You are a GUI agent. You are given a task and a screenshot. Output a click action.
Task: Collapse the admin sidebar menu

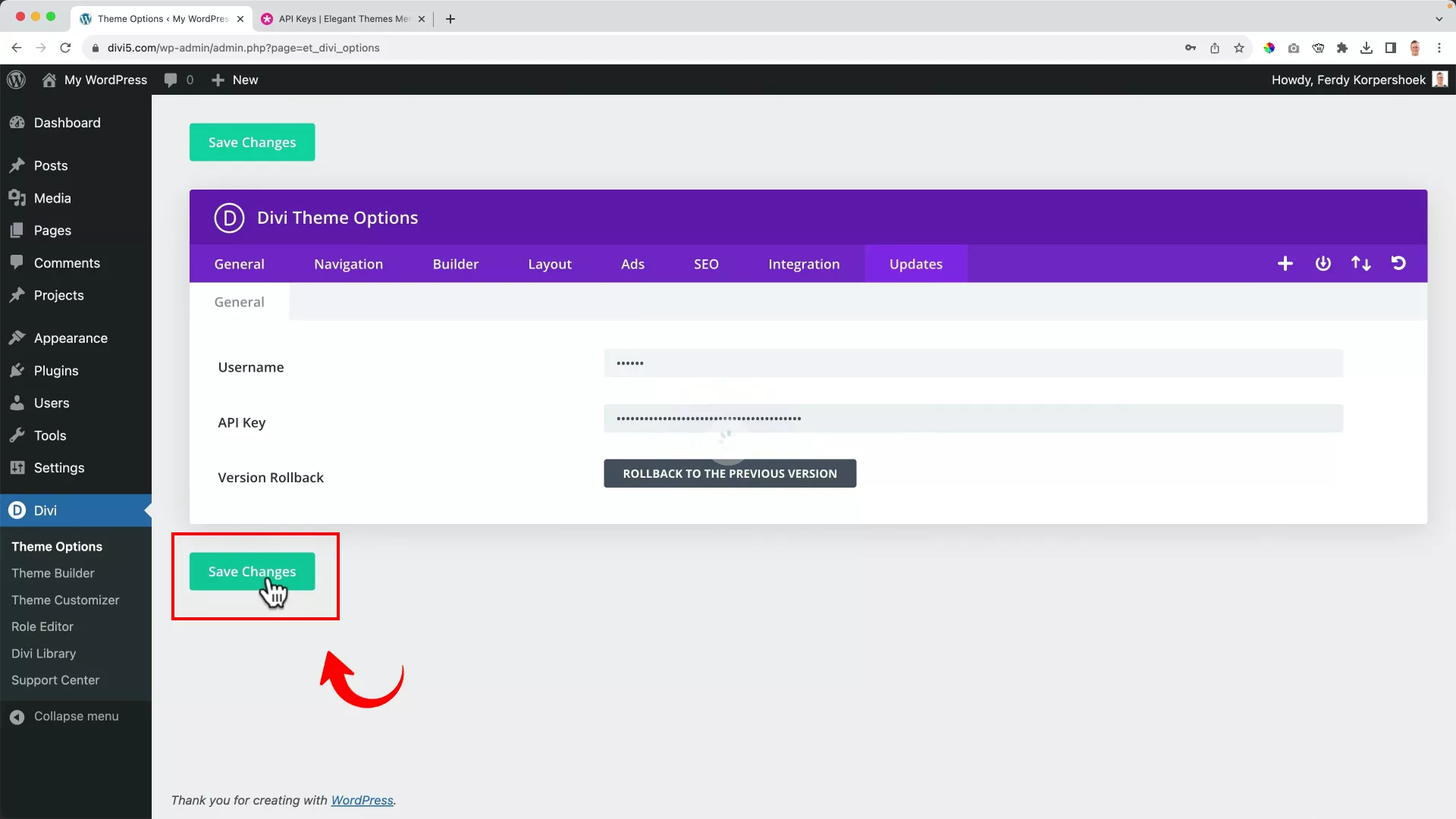64,716
